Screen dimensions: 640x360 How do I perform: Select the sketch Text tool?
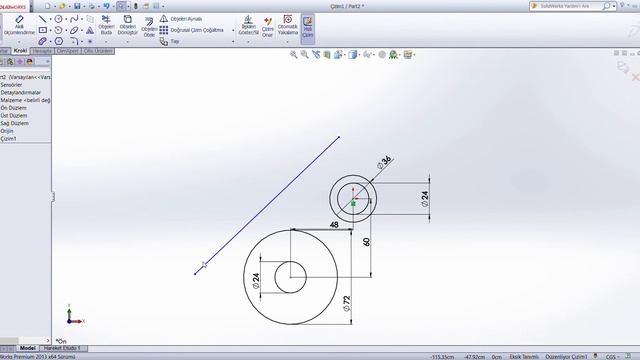click(x=90, y=30)
